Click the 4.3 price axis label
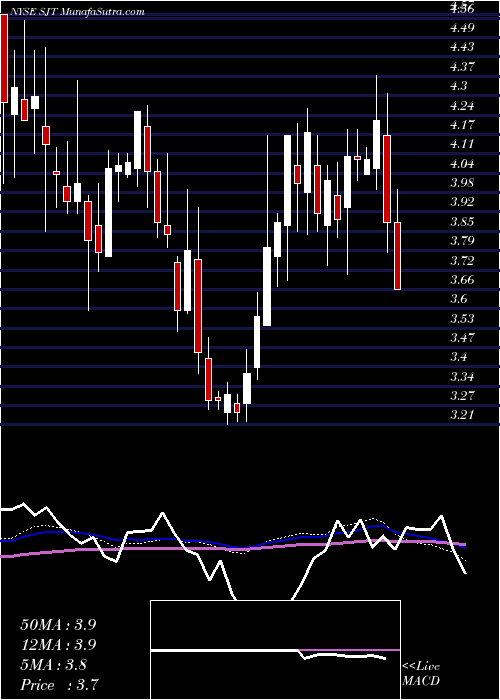The width and height of the screenshot is (500, 700). pyautogui.click(x=459, y=86)
